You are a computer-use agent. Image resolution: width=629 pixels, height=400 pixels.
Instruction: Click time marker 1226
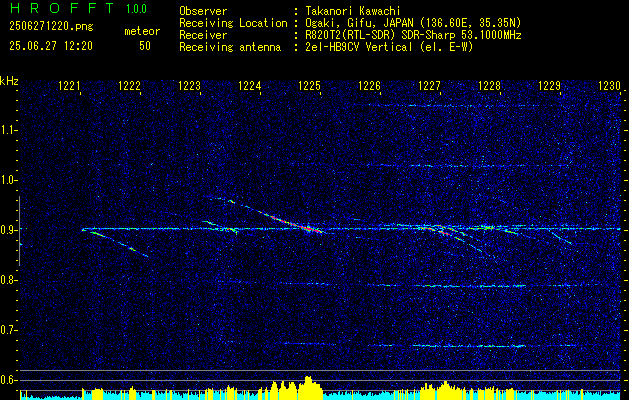tap(369, 85)
